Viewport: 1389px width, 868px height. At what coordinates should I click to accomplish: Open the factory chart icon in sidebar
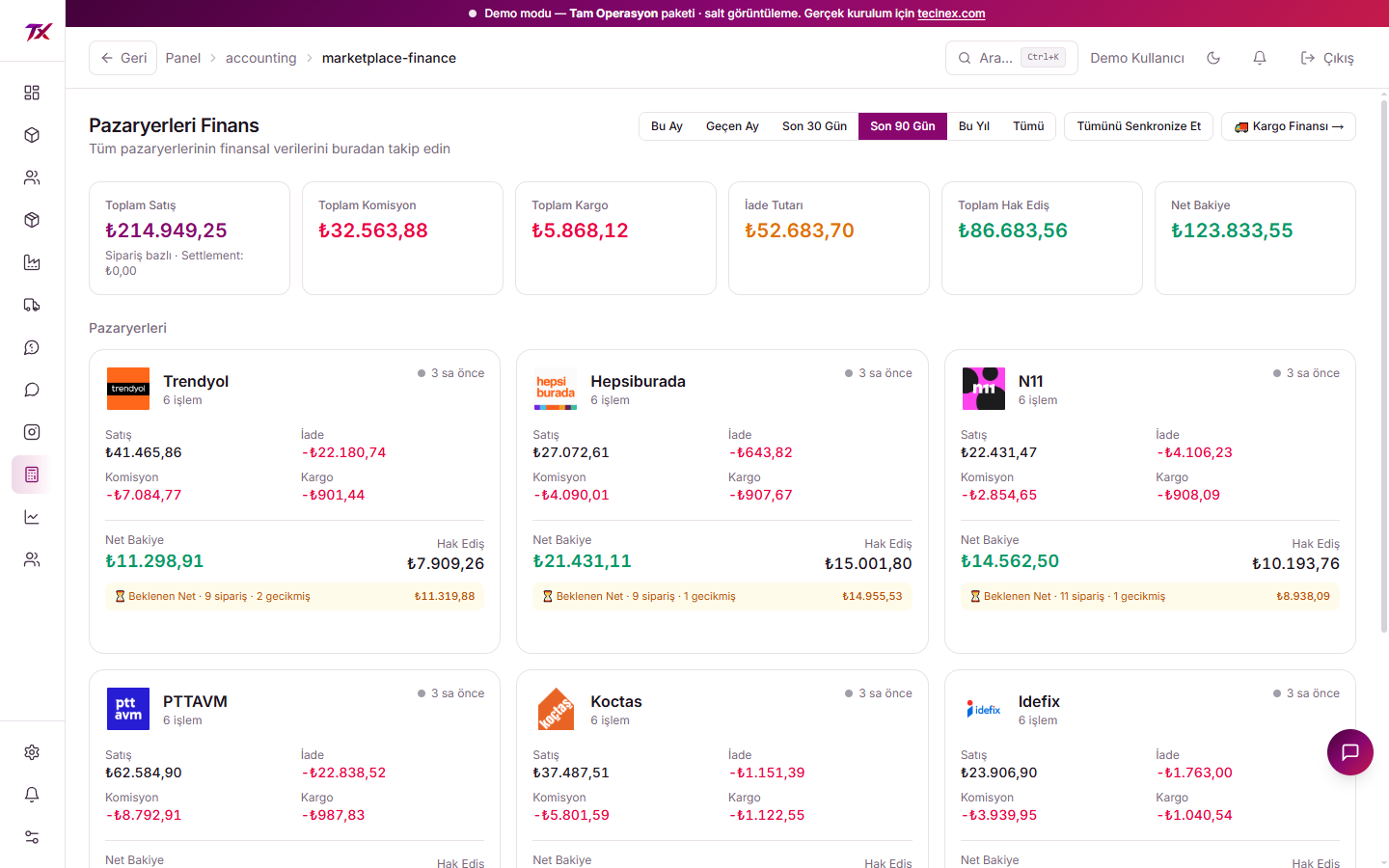point(32,262)
